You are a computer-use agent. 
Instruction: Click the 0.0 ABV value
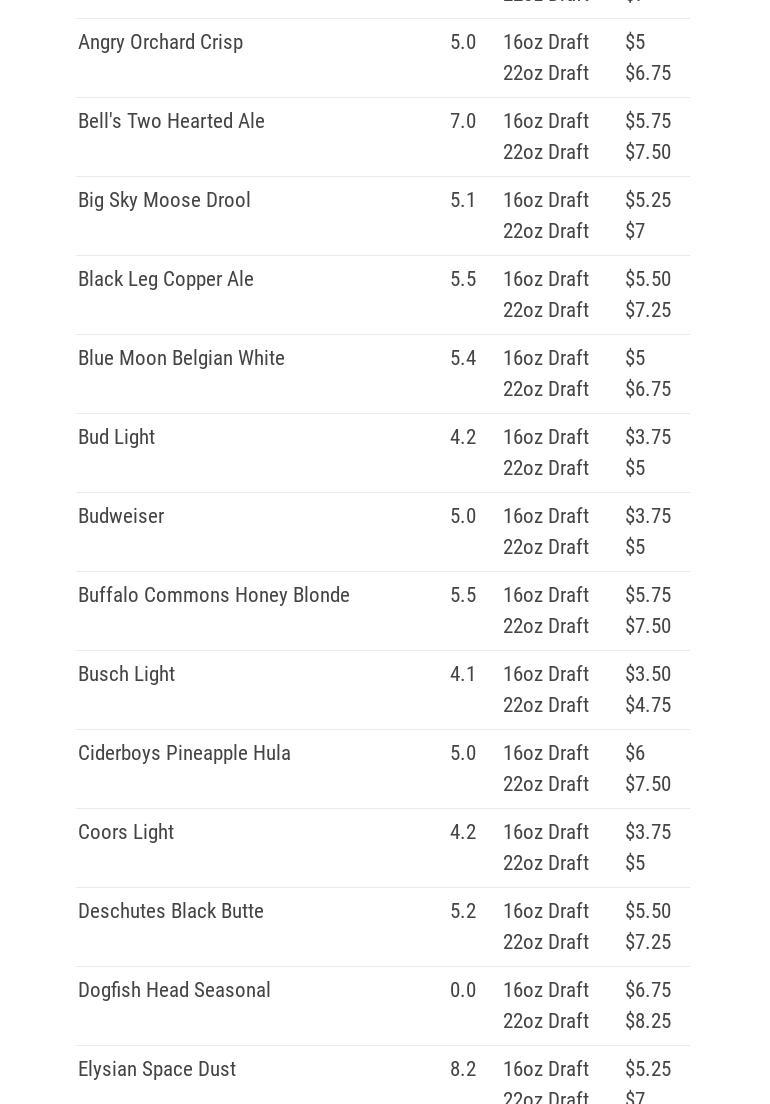(x=463, y=990)
